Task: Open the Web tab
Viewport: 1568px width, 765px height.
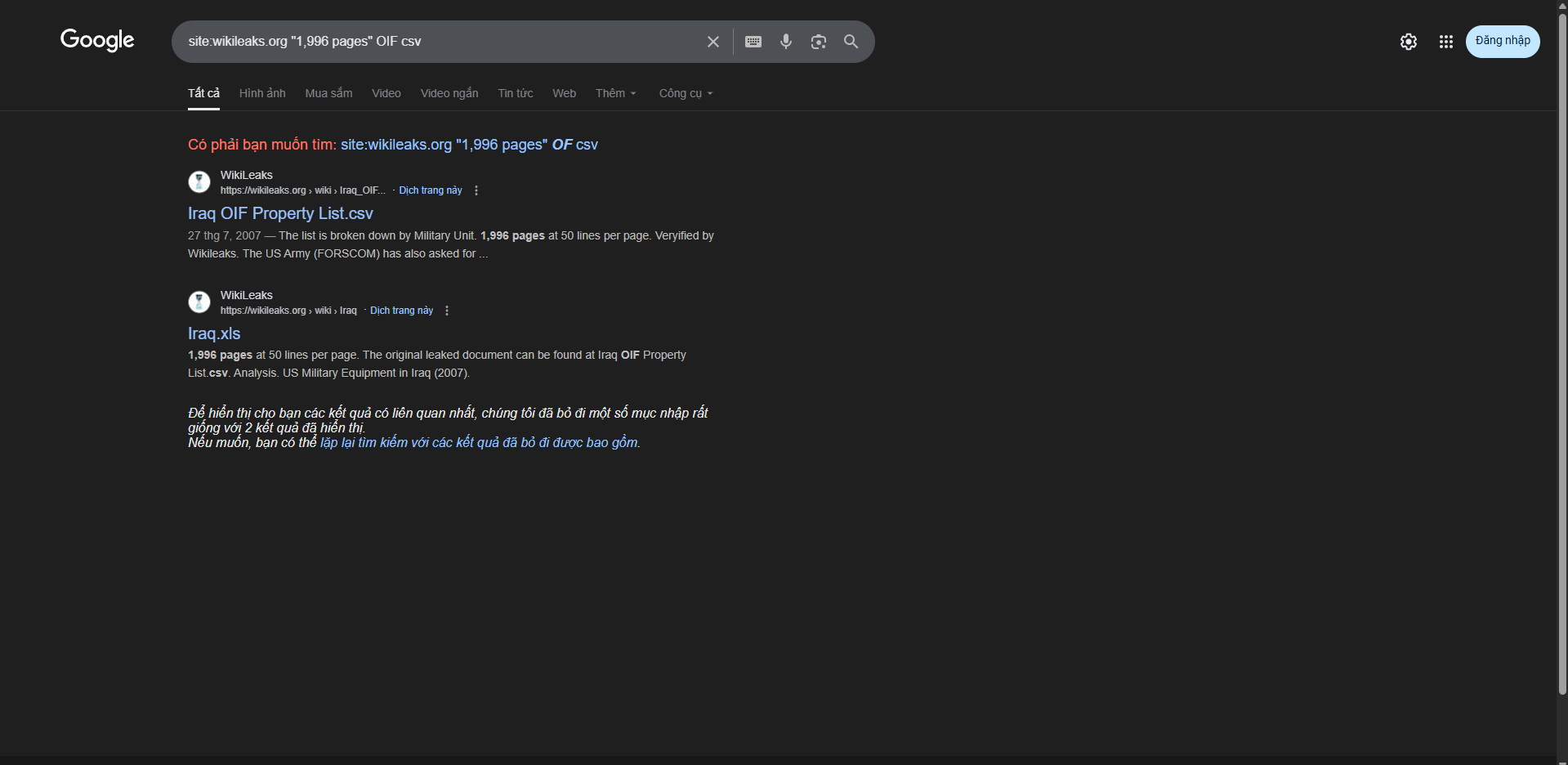Action: 565,93
